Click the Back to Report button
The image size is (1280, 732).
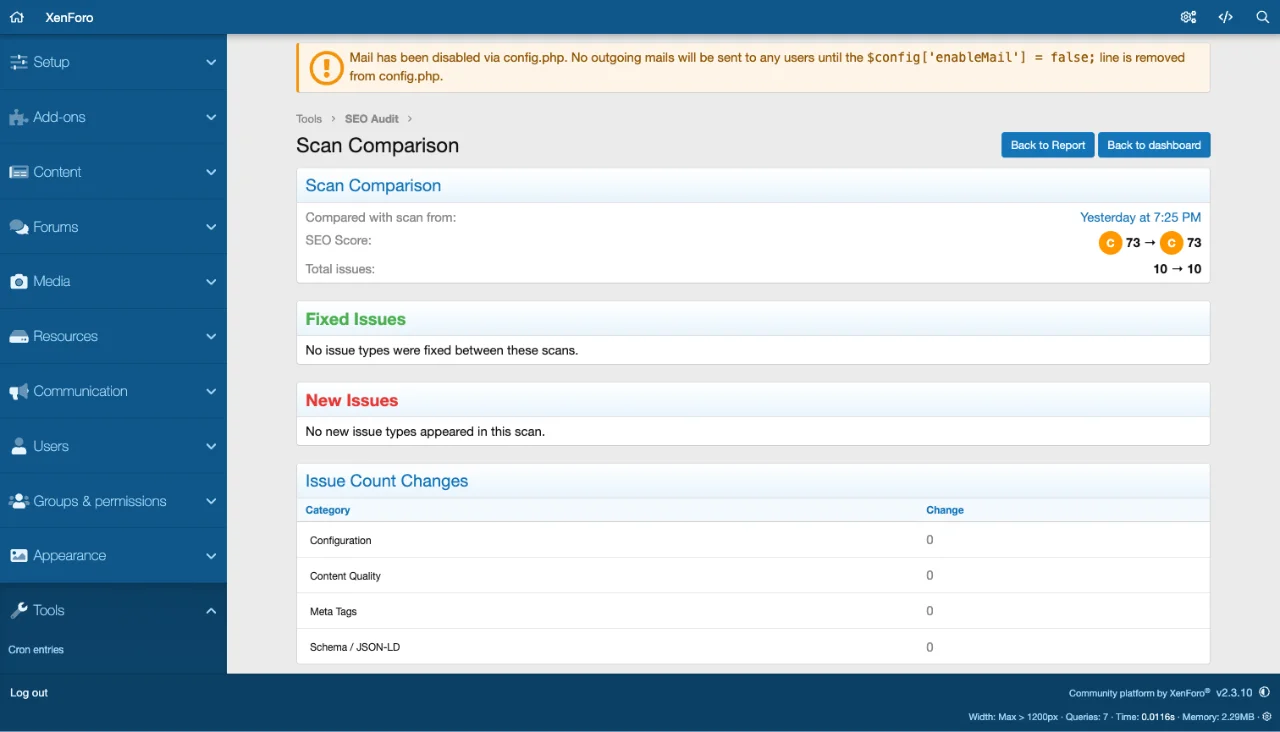pyautogui.click(x=1047, y=145)
